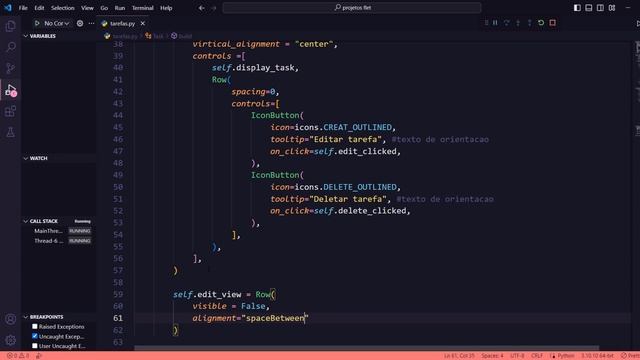The image size is (640, 360).
Task: Open the No Configurations debug dropdown
Action: click(x=57, y=23)
